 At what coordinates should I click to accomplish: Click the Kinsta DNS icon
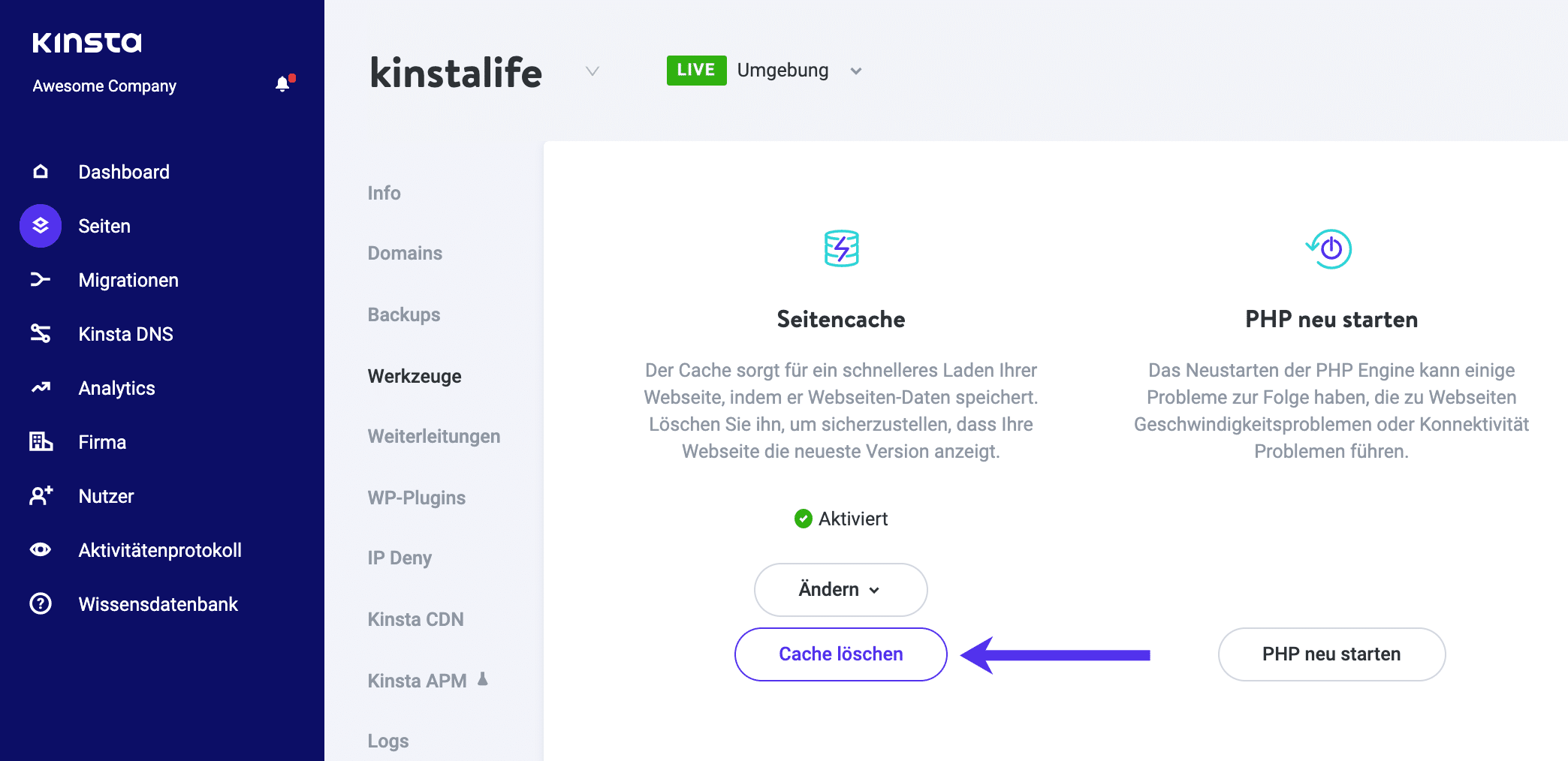pyautogui.click(x=40, y=333)
